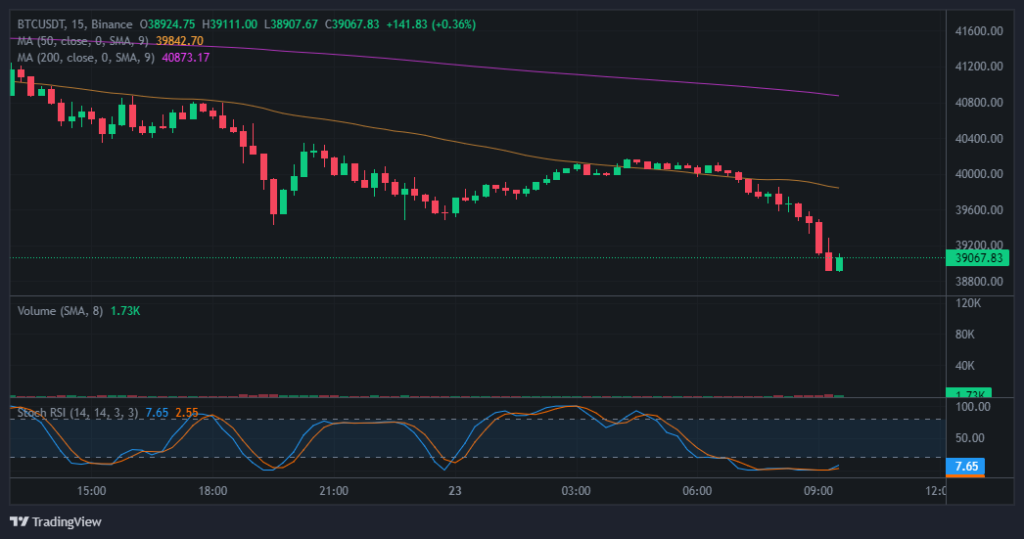The image size is (1024, 539).
Task: Click the 09:00 time axis label
Action: (x=818, y=491)
